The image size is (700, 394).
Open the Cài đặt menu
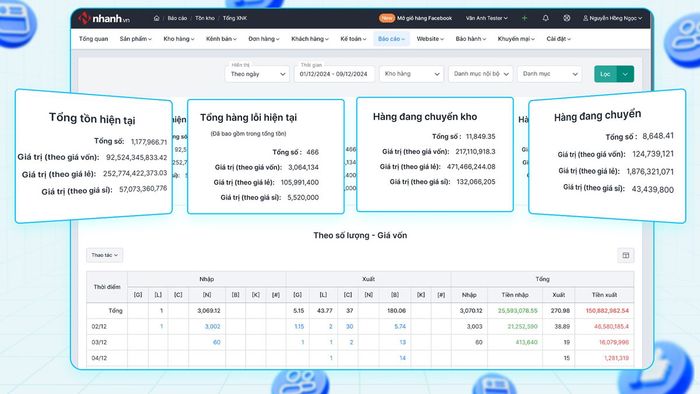pos(558,39)
